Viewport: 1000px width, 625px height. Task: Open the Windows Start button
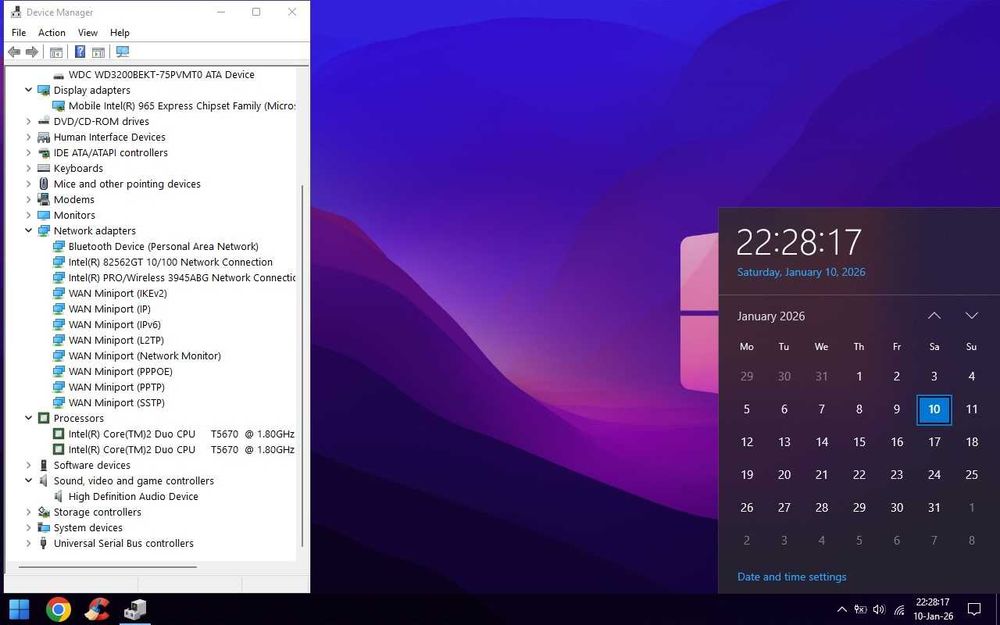pyautogui.click(x=18, y=610)
